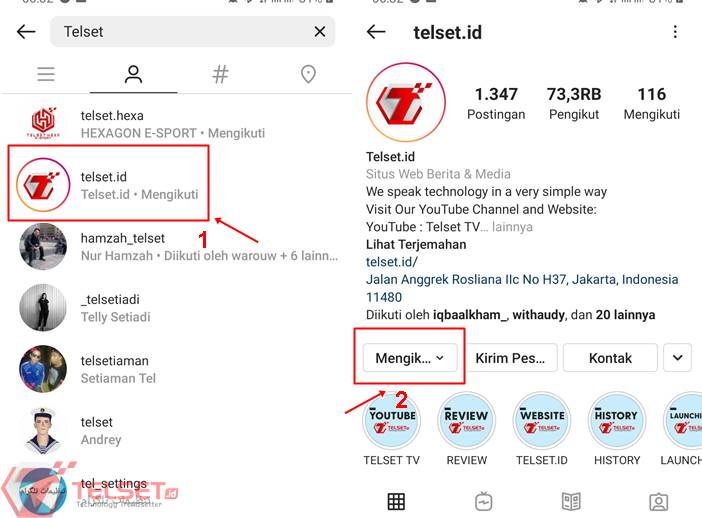Open the IGTV videos tab icon
Viewport: 702px width, 518px height.
point(484,501)
